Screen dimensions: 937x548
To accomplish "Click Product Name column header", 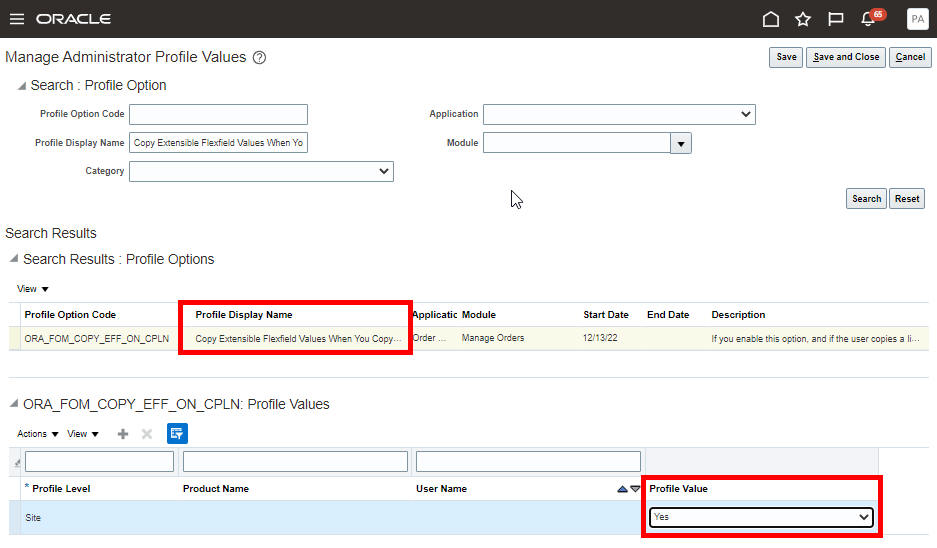I will pyautogui.click(x=216, y=489).
